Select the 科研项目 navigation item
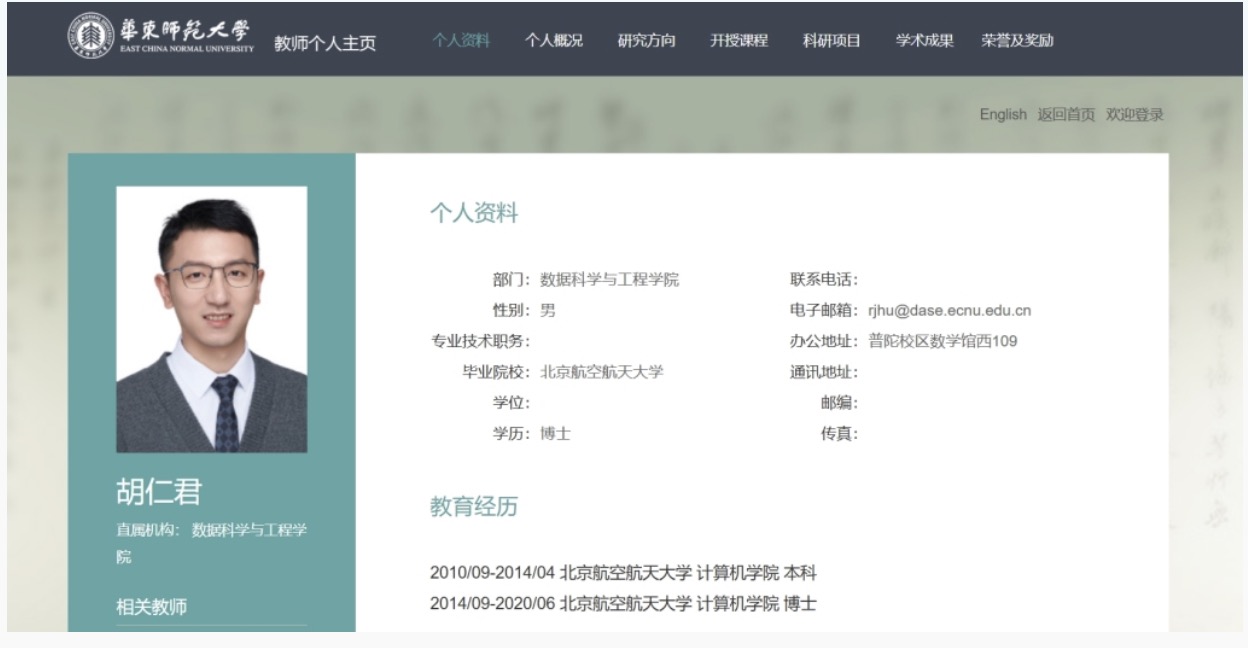This screenshot has height=648, width=1248. point(831,41)
